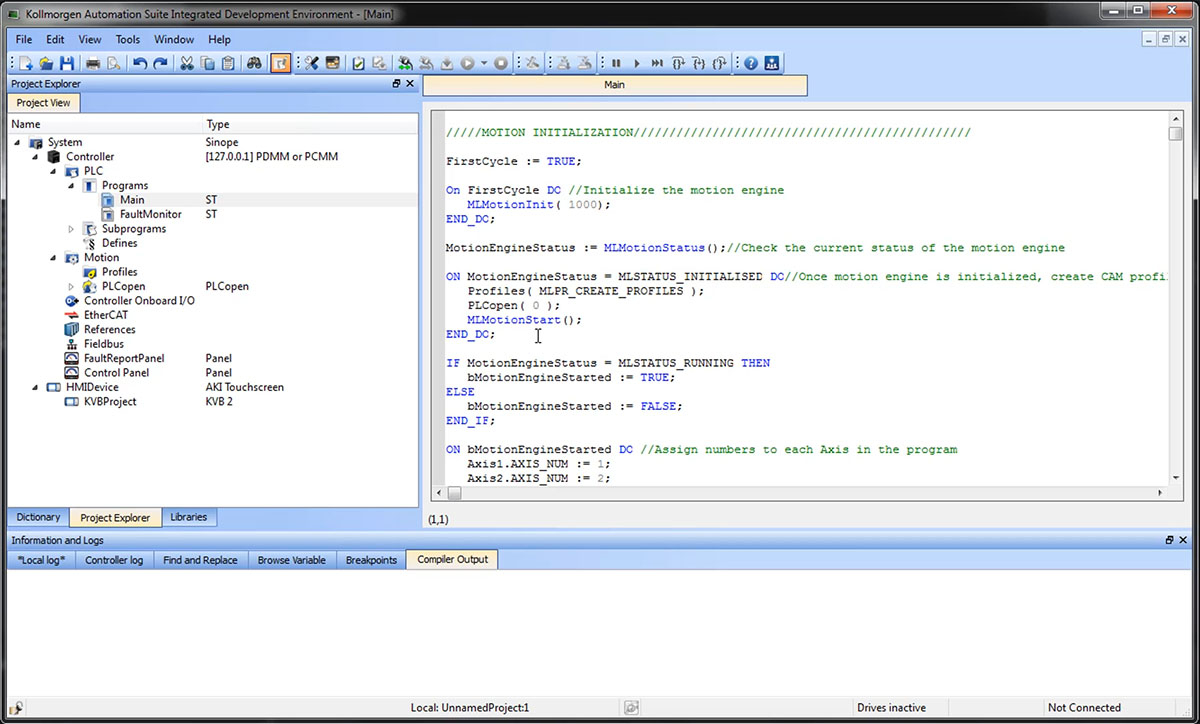This screenshot has width=1200, height=724.
Task: Open the dropdown arrow beside the start button
Action: point(484,63)
